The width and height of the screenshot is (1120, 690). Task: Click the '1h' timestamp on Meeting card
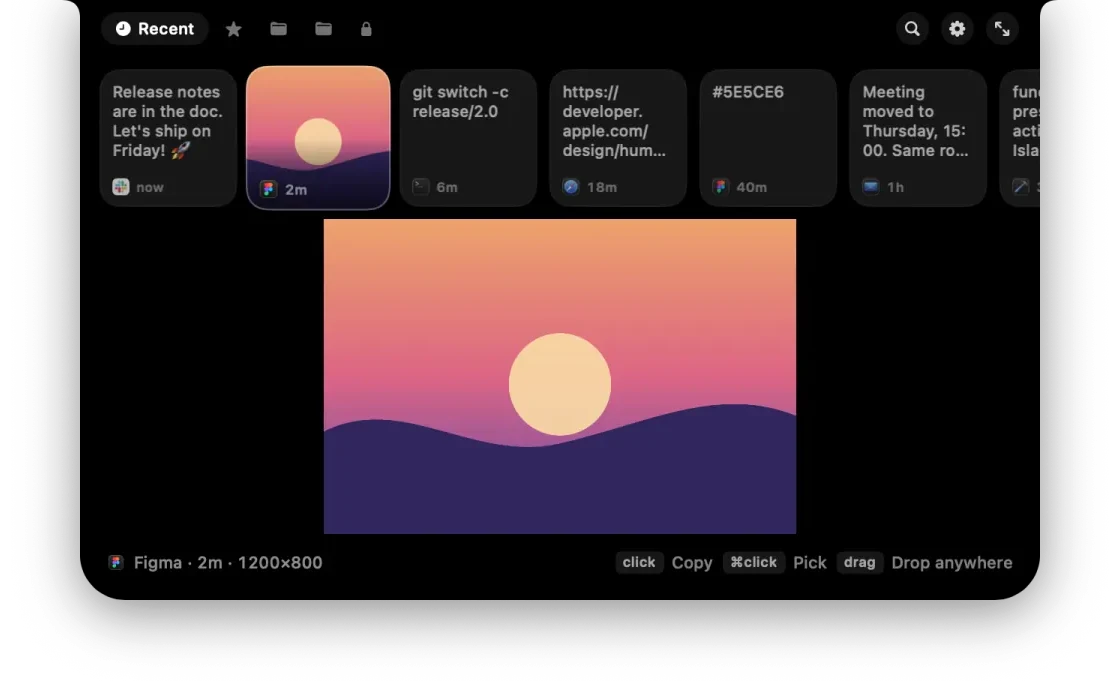click(x=896, y=187)
